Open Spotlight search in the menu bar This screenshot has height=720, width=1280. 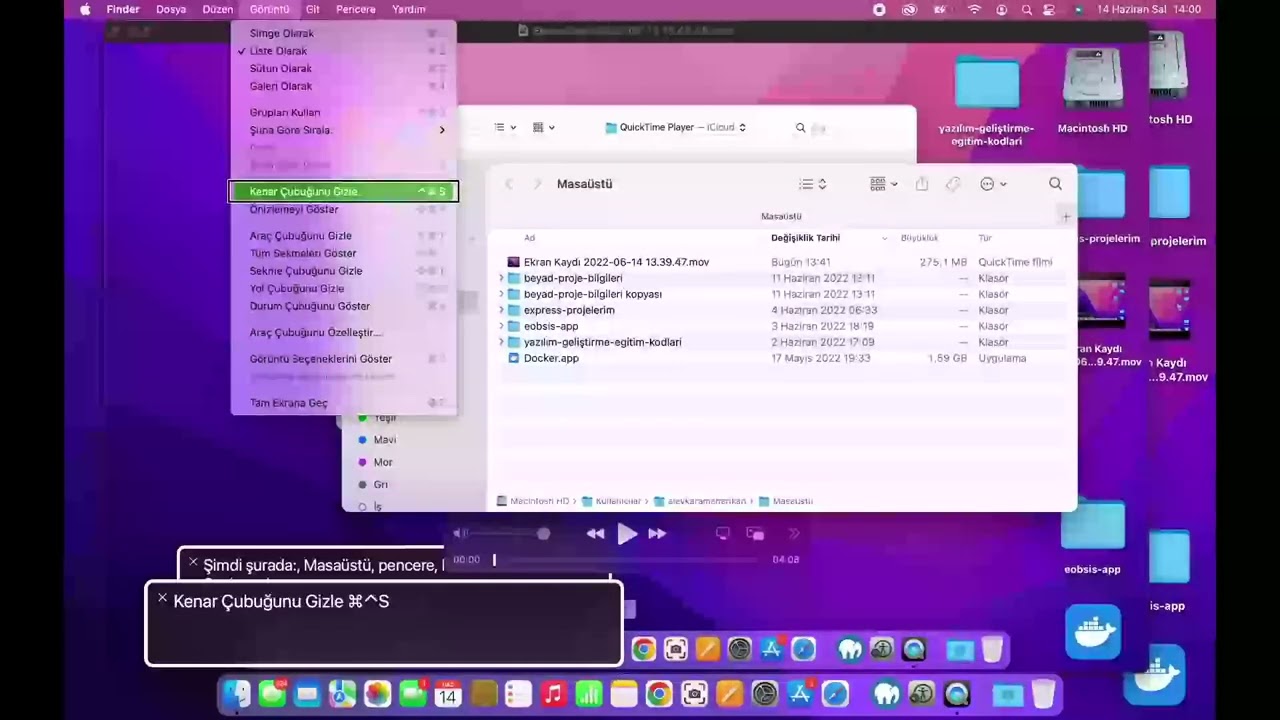coord(1027,9)
